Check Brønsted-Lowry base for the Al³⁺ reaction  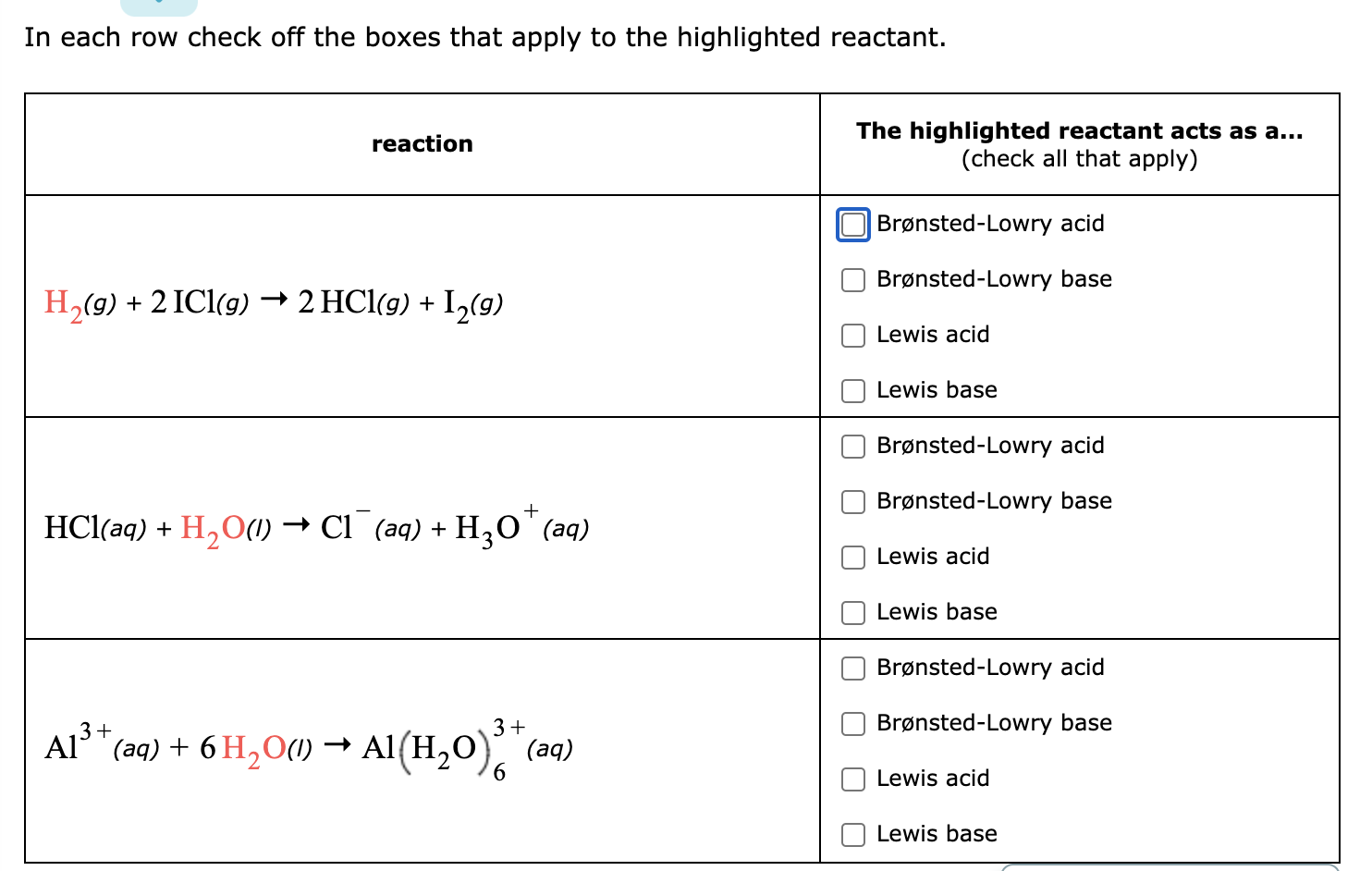[x=852, y=723]
